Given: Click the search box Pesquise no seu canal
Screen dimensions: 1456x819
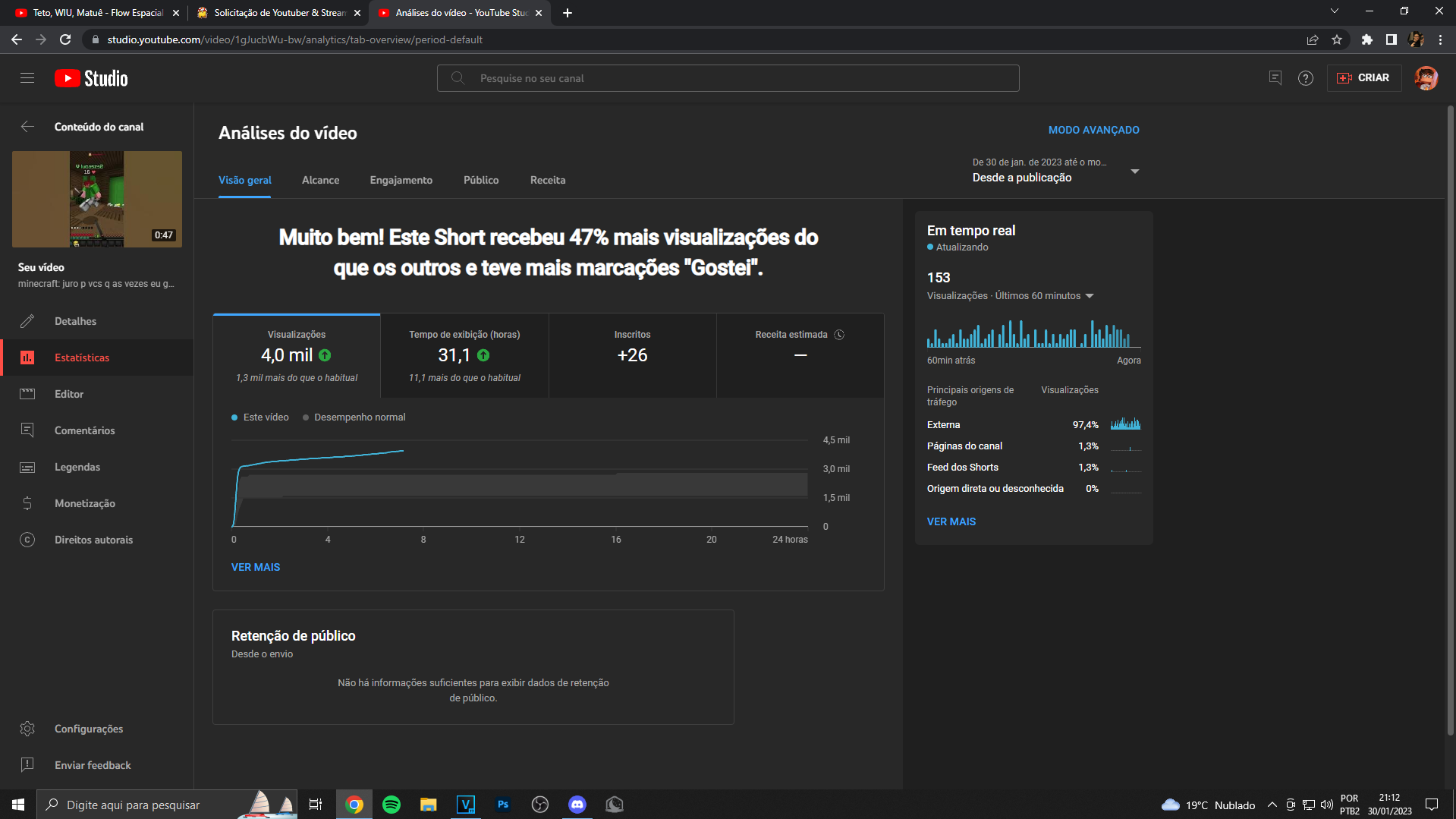Looking at the screenshot, I should pyautogui.click(x=728, y=78).
